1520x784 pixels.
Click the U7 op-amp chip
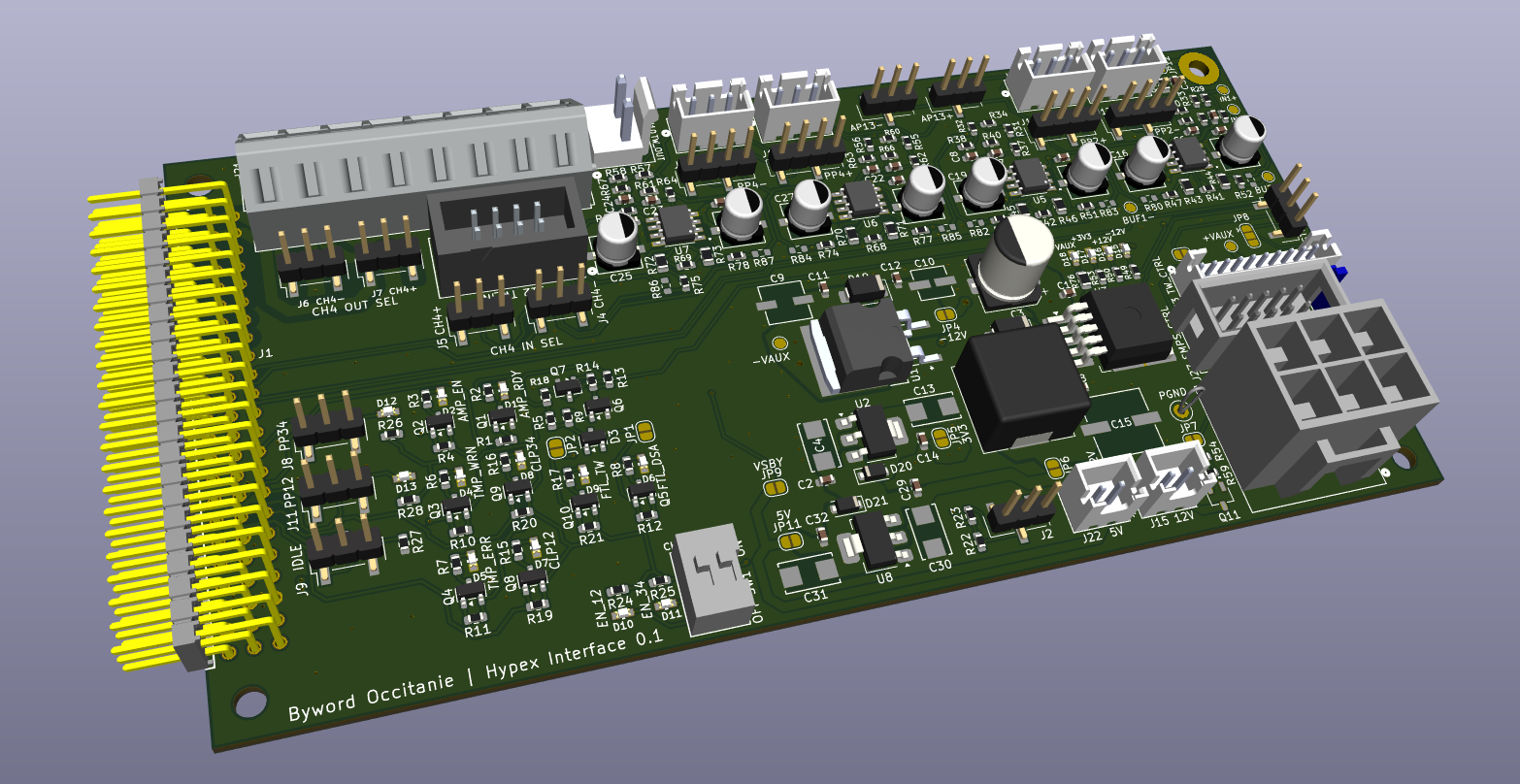click(678, 225)
